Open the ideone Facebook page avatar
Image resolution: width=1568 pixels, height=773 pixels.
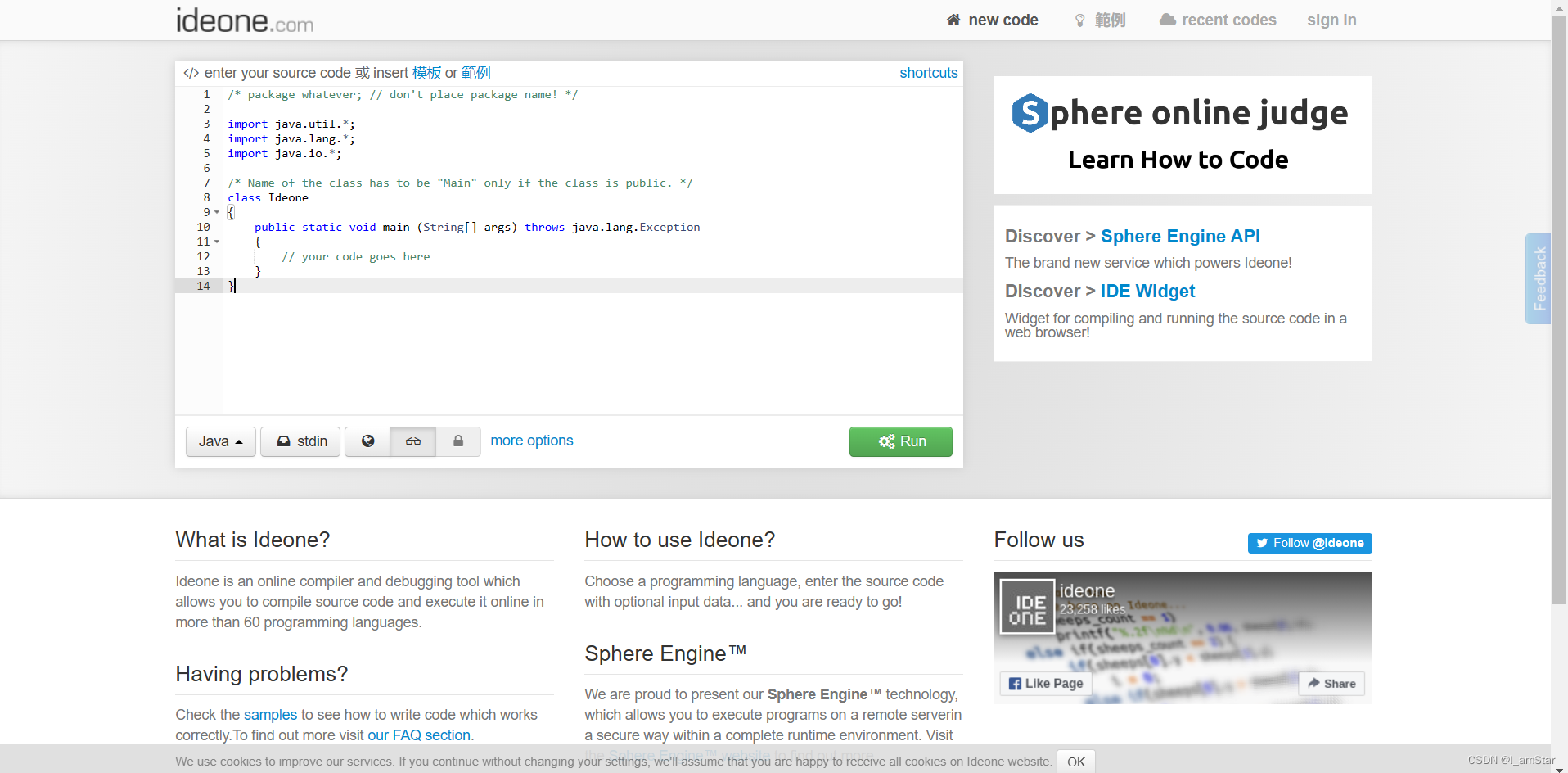click(x=1027, y=607)
